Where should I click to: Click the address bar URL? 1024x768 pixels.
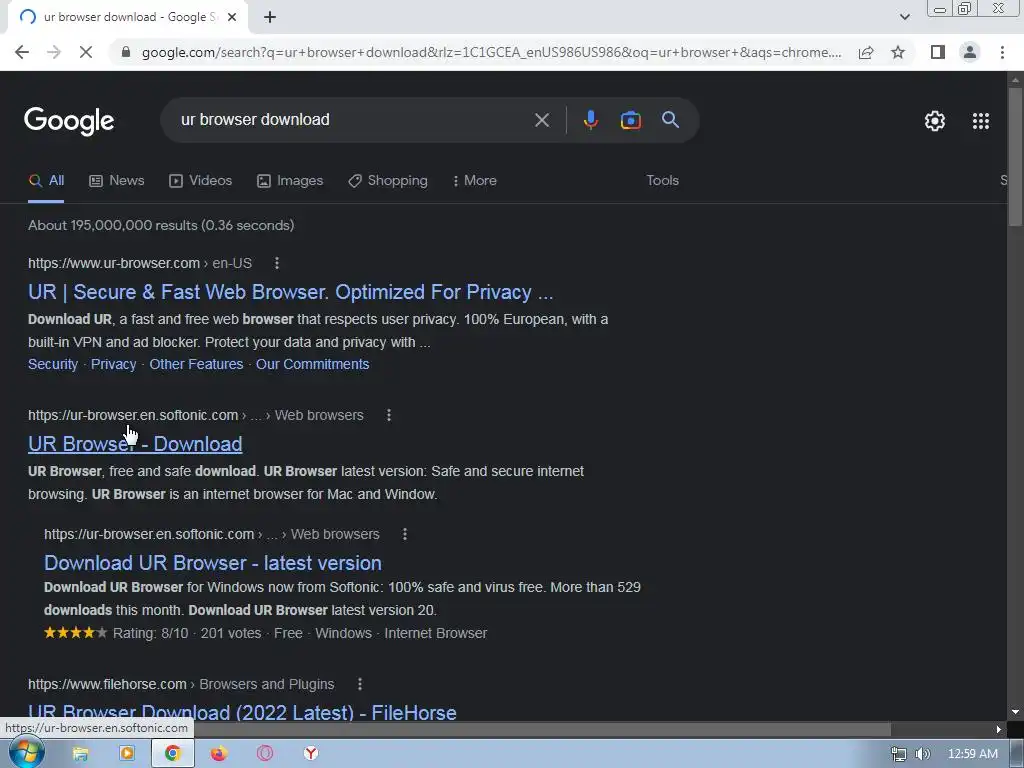(491, 52)
